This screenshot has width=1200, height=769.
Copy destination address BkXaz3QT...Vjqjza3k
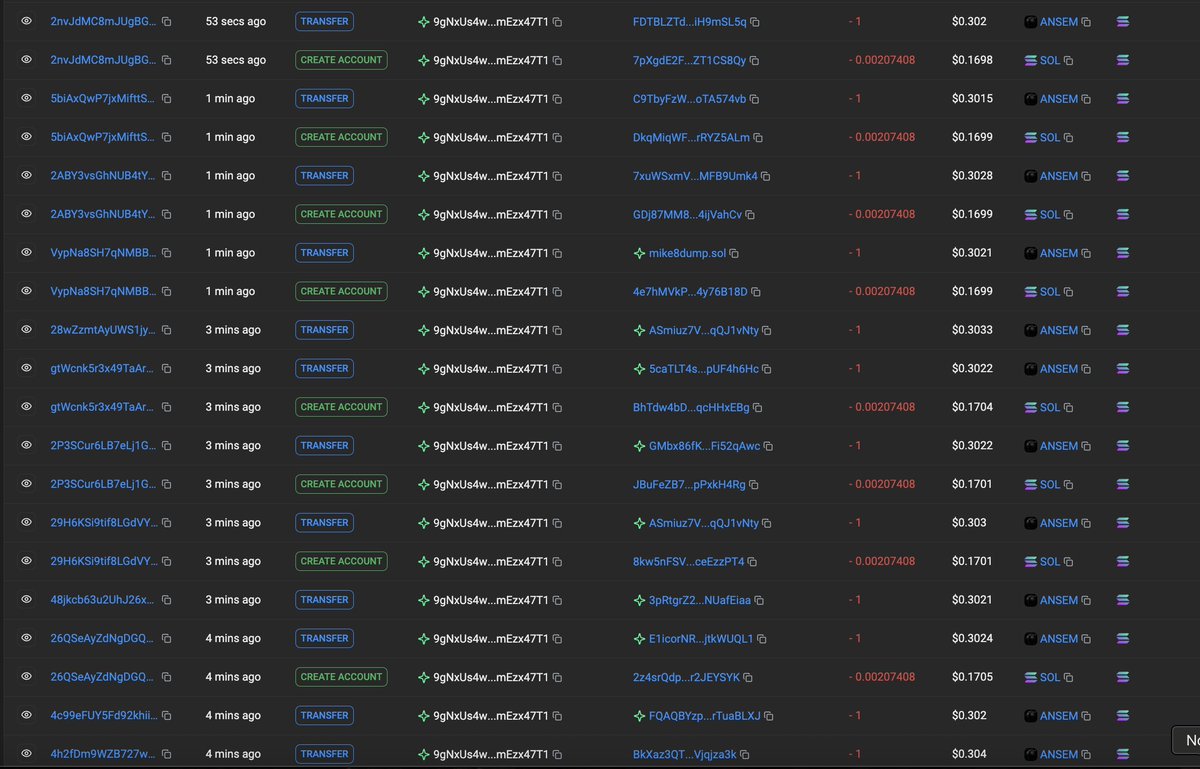click(745, 755)
